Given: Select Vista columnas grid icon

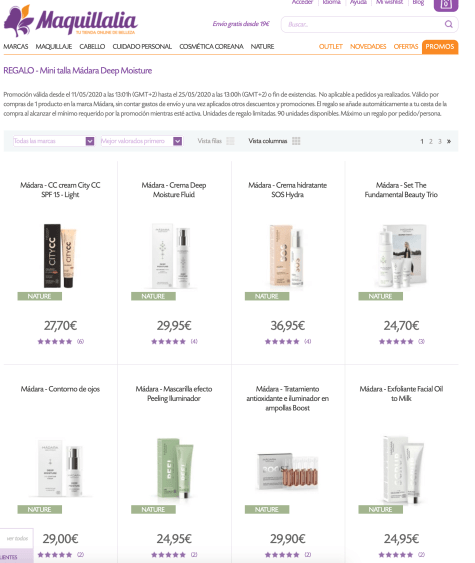Looking at the screenshot, I should 296,141.
